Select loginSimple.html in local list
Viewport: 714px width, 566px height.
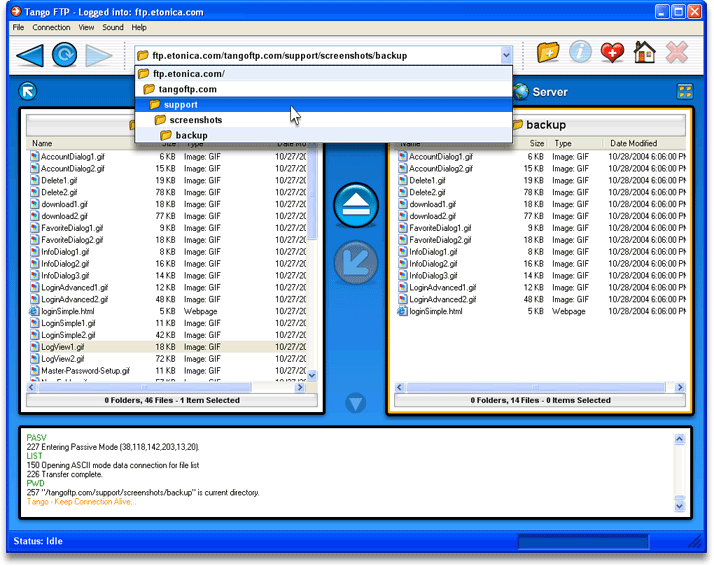[167, 311]
